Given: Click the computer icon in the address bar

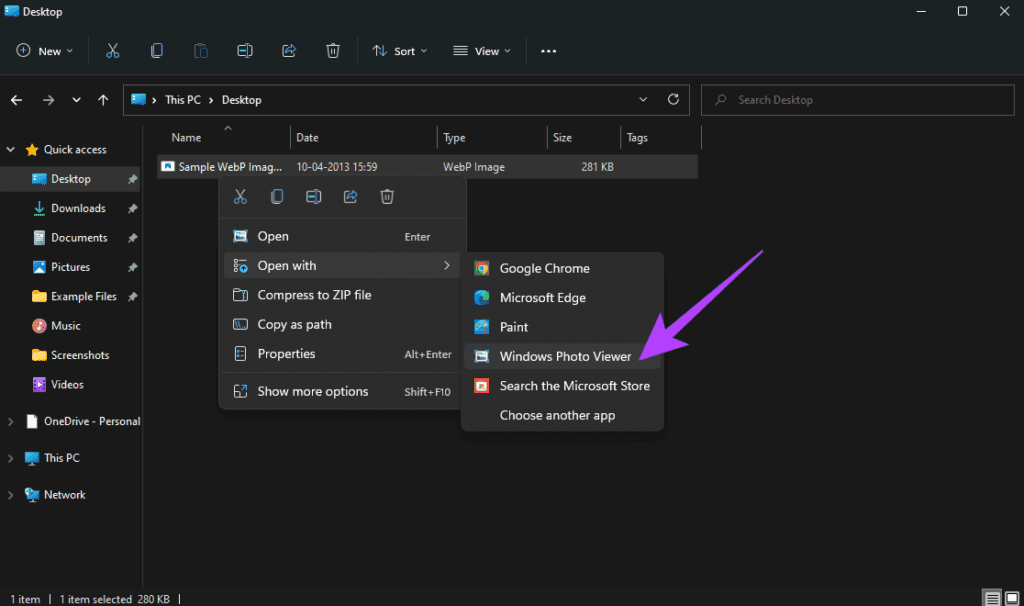Looking at the screenshot, I should click(138, 99).
